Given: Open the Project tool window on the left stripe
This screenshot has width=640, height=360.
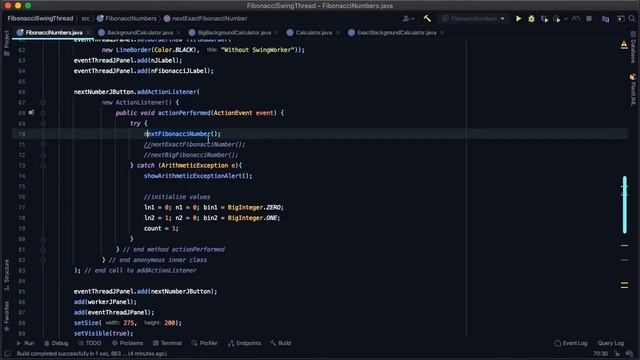Looking at the screenshot, I should point(6,42).
